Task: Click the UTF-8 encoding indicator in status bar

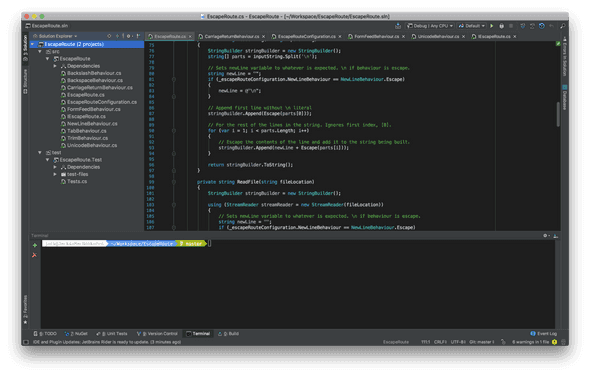Action: tap(458, 342)
